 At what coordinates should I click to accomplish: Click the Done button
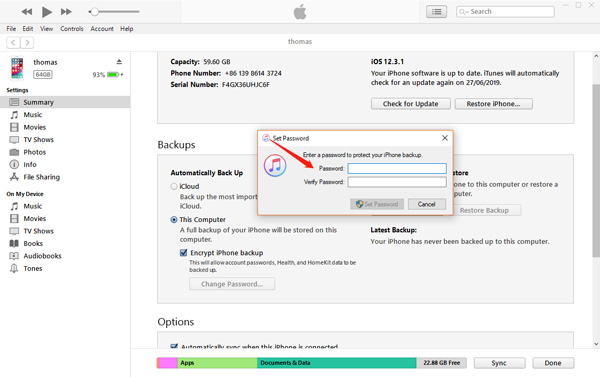[553, 363]
